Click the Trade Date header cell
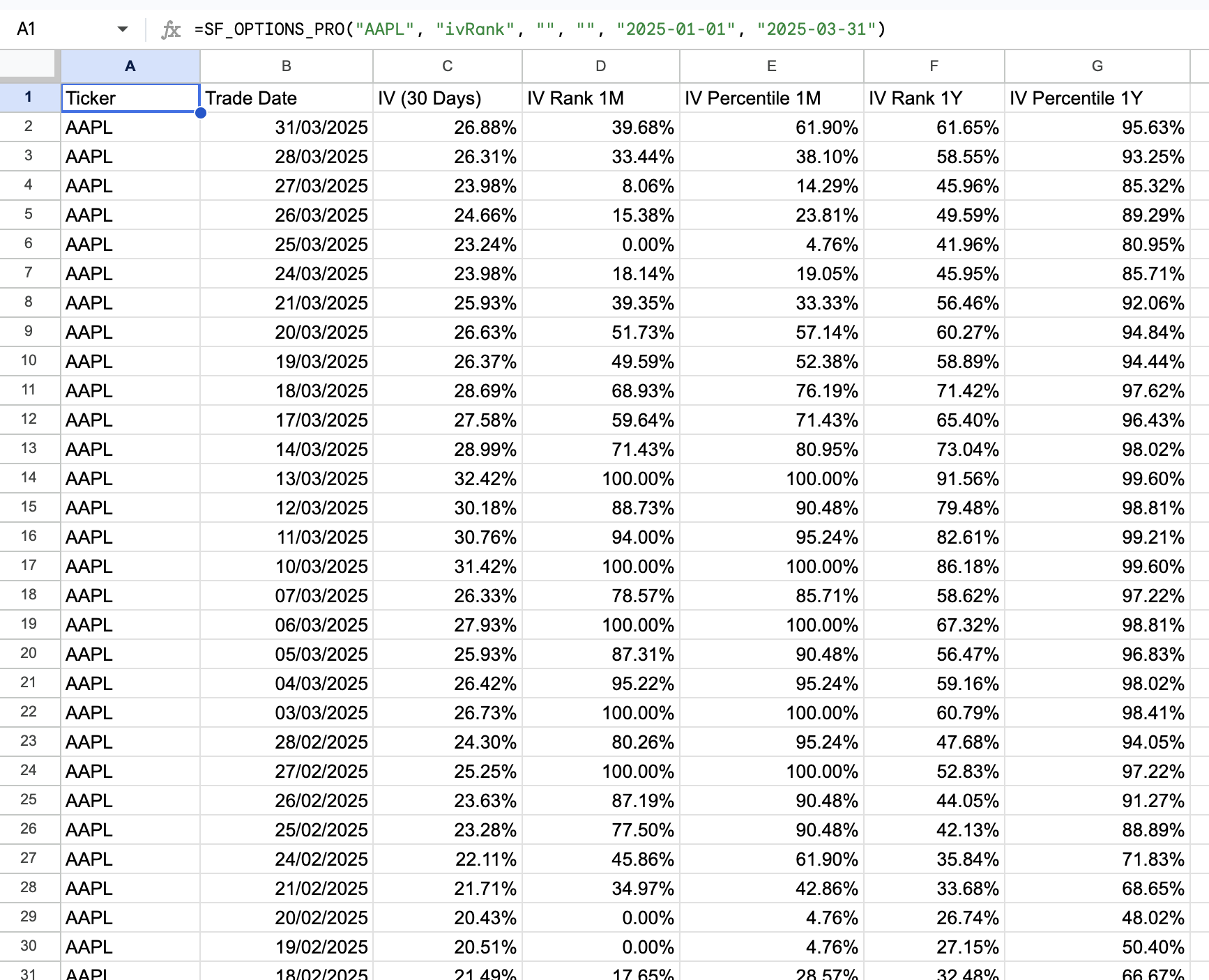 [287, 98]
